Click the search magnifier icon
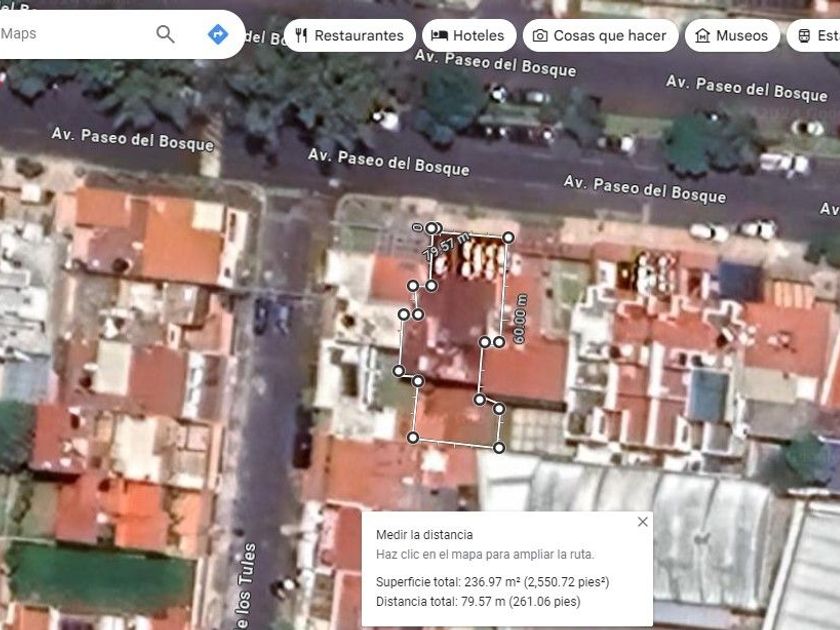 (x=165, y=34)
